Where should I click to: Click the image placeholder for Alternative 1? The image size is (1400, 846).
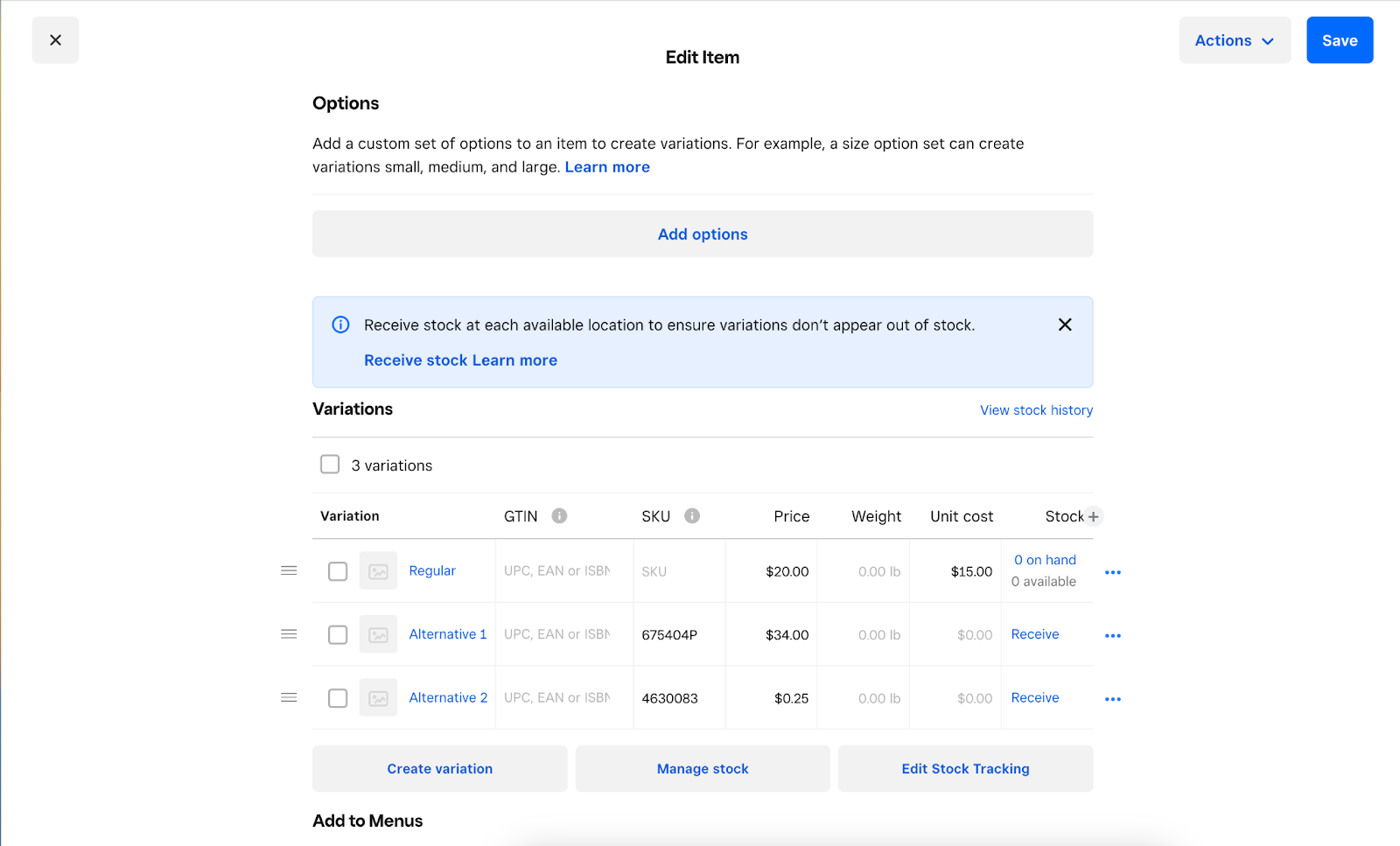point(378,634)
